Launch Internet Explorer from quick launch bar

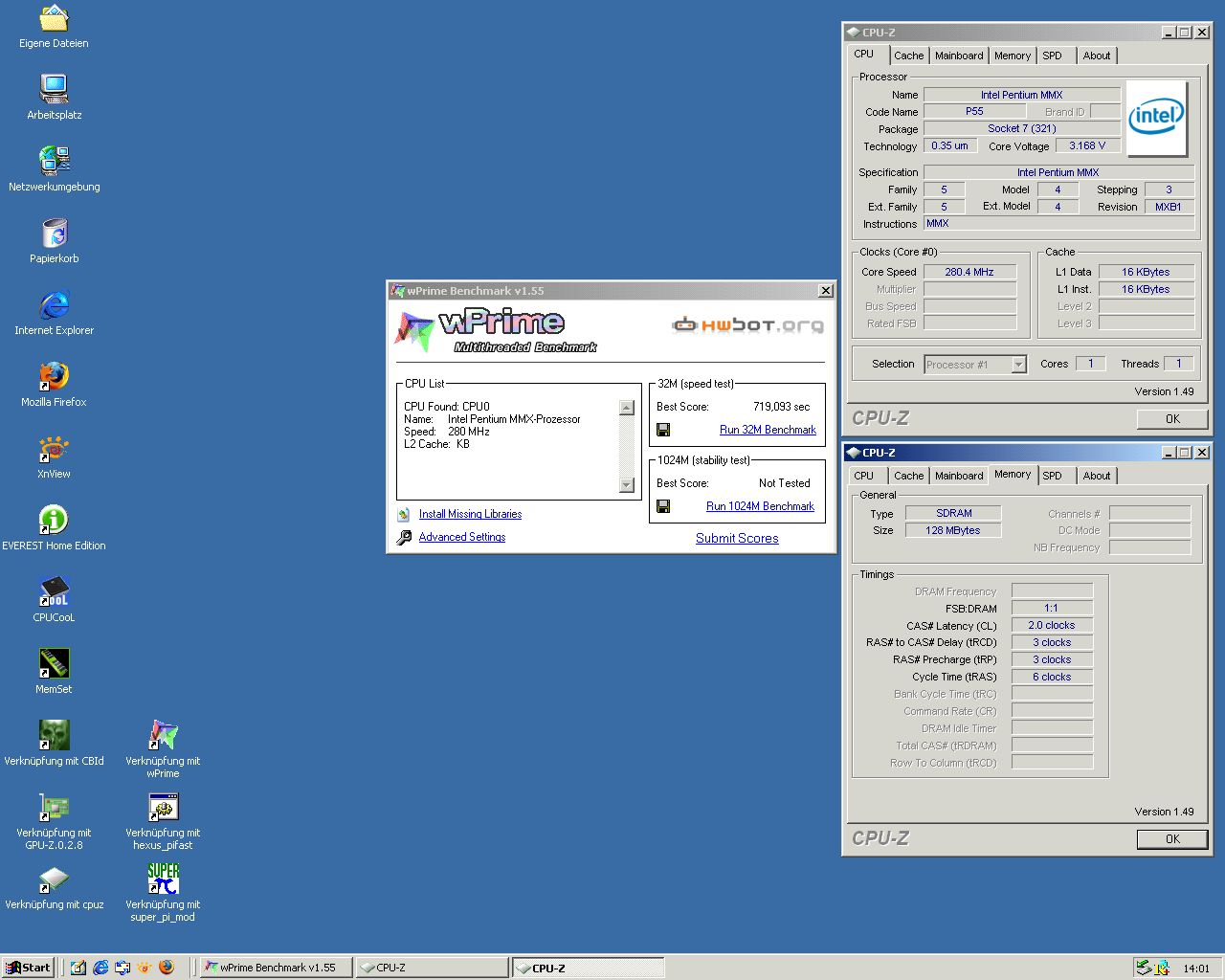click(100, 968)
